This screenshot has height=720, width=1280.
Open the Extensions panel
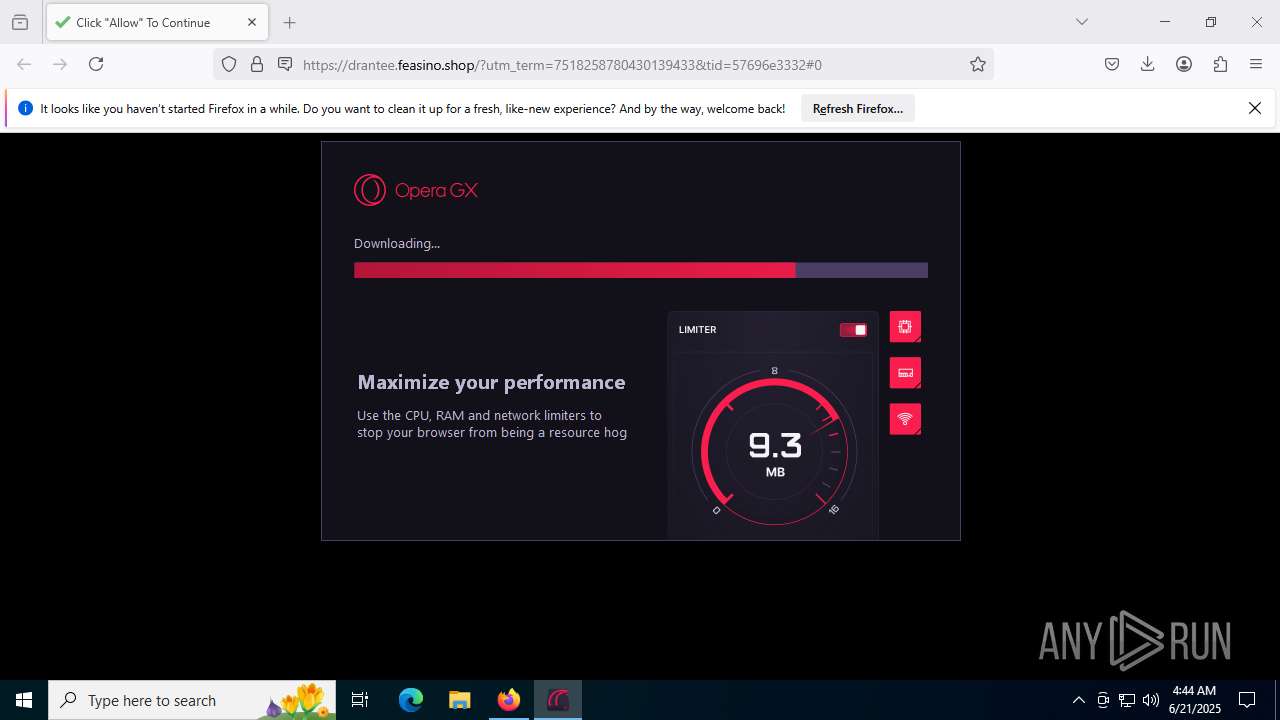[1220, 64]
